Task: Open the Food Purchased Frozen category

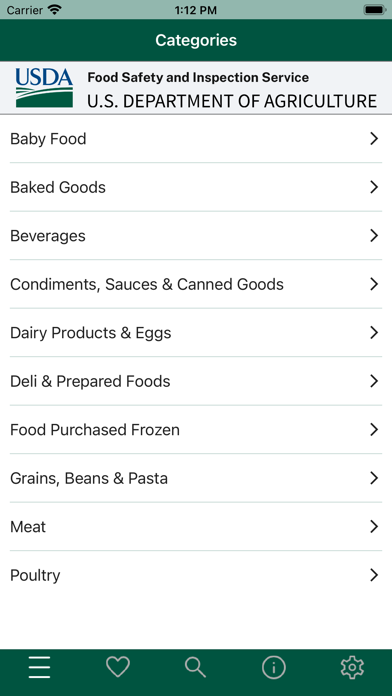Action: pyautogui.click(x=196, y=430)
